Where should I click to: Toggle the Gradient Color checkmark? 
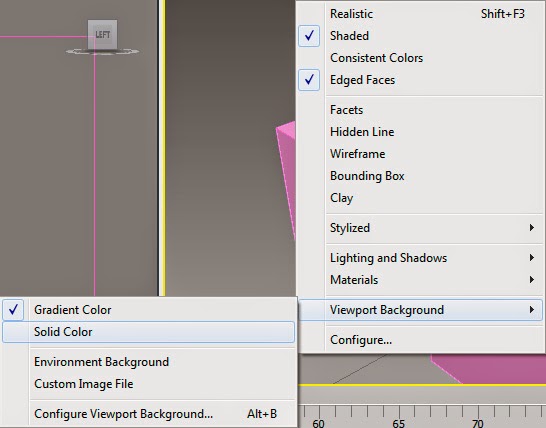click(13, 310)
